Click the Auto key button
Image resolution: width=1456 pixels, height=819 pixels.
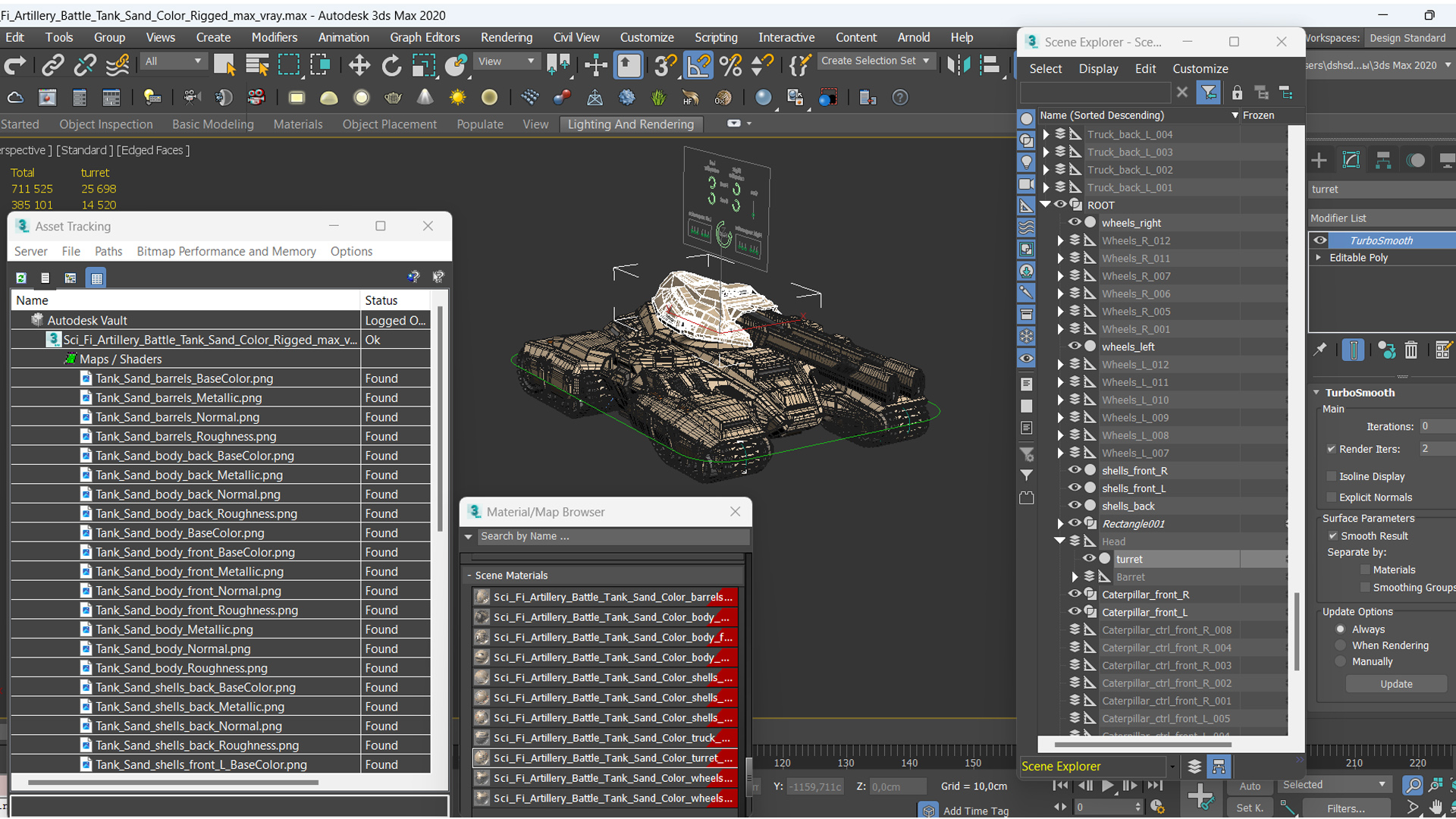pyautogui.click(x=1250, y=786)
